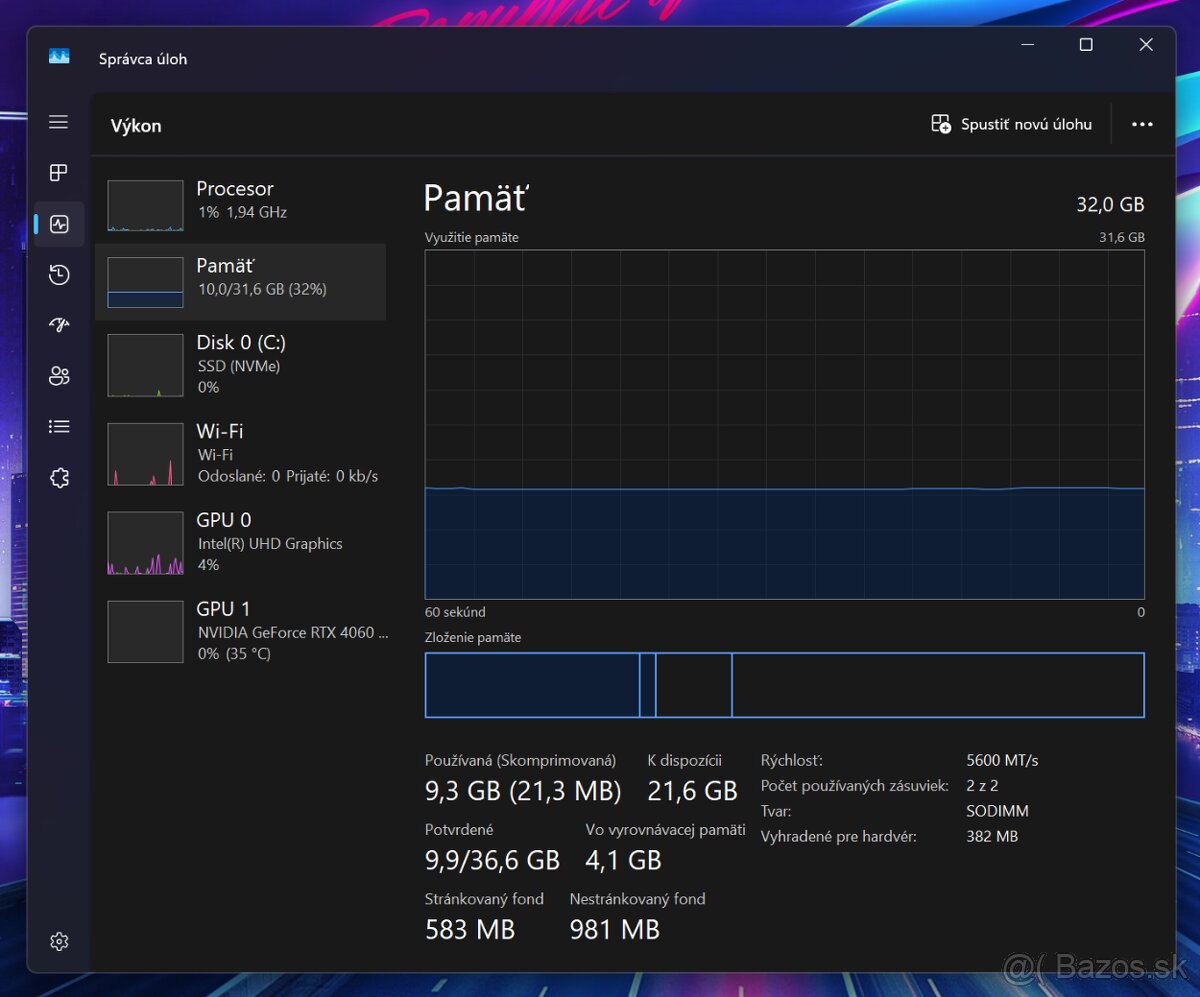Click the memory usage graph
This screenshot has width=1200, height=997.
(x=784, y=424)
